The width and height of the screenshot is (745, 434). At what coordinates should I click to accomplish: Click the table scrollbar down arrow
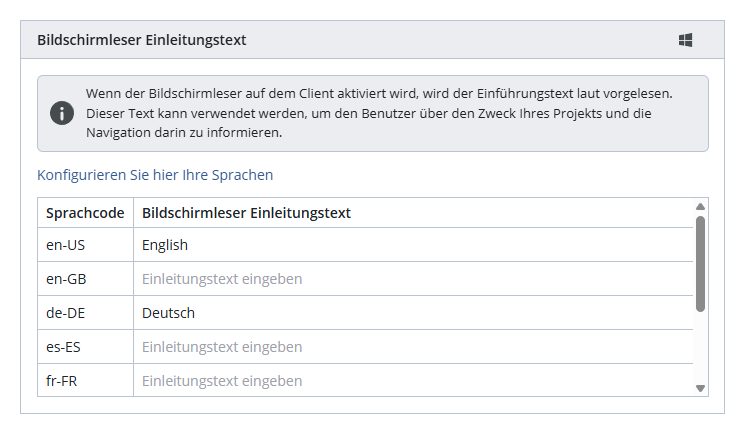700,388
